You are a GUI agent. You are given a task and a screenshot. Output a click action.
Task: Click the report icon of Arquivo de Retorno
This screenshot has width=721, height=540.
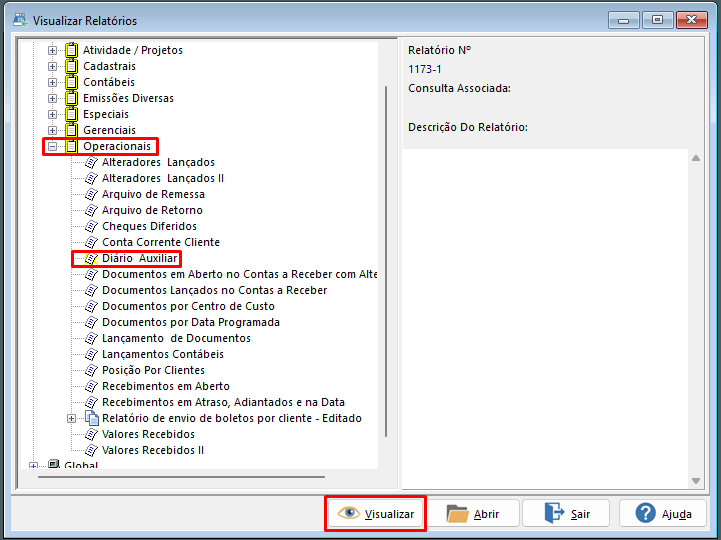92,210
